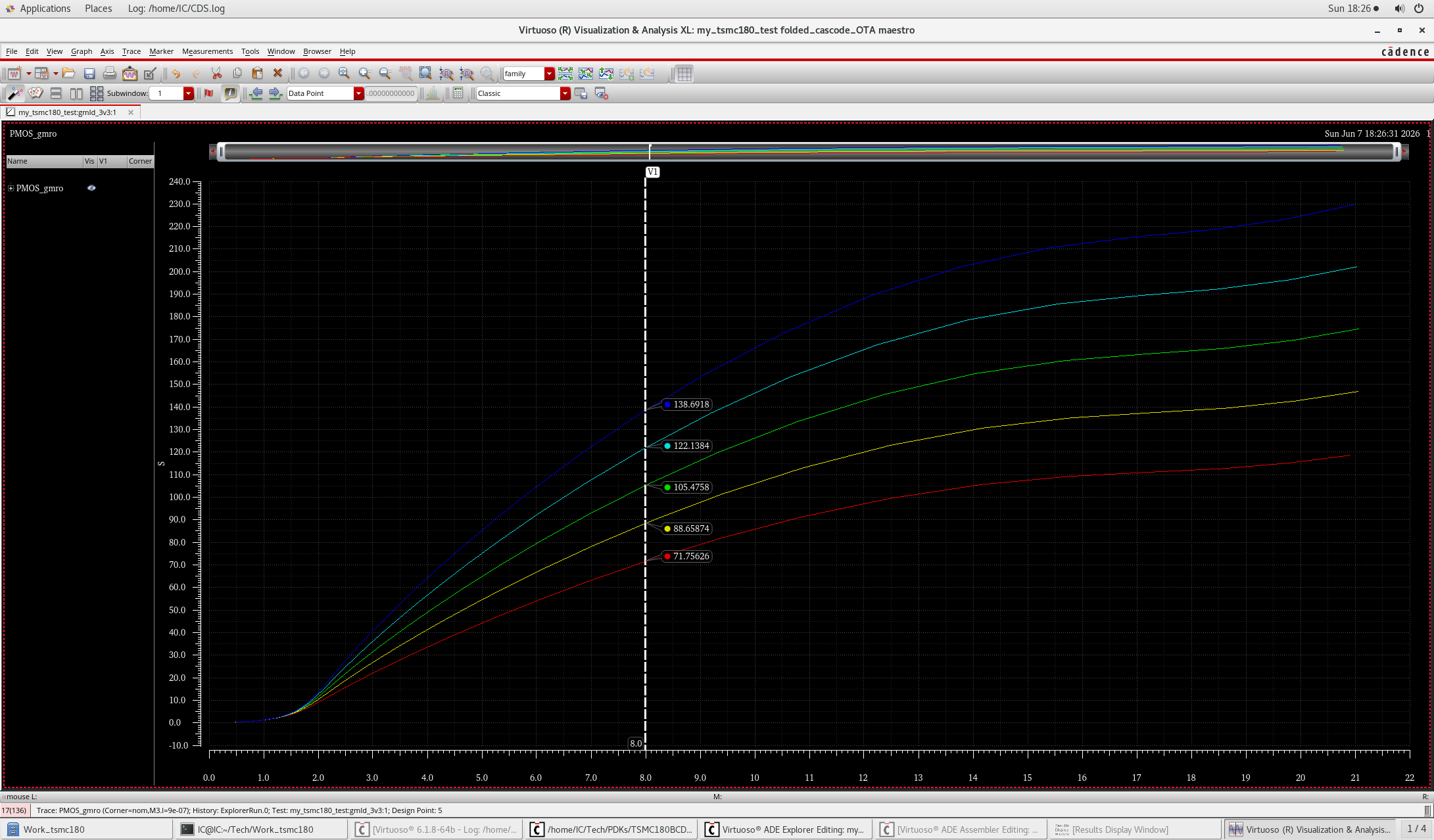Select the my_tsmc180_test:gmId_3v3:1 tab
The width and height of the screenshot is (1434, 840).
tap(67, 112)
